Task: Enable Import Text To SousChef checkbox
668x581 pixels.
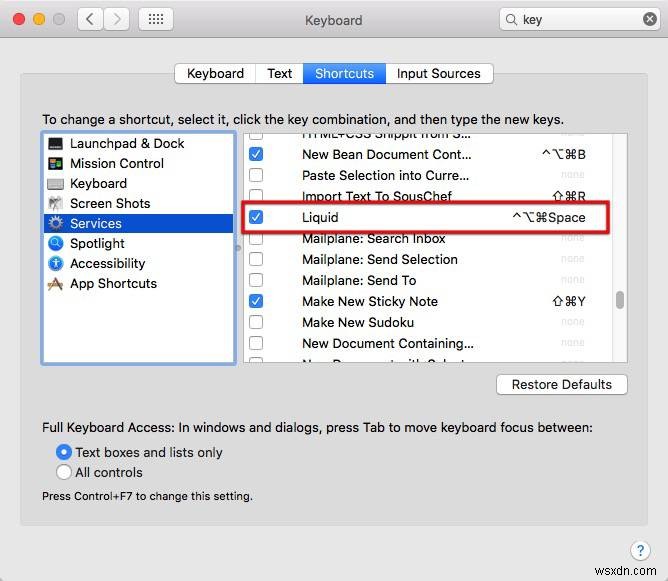Action: (x=256, y=196)
